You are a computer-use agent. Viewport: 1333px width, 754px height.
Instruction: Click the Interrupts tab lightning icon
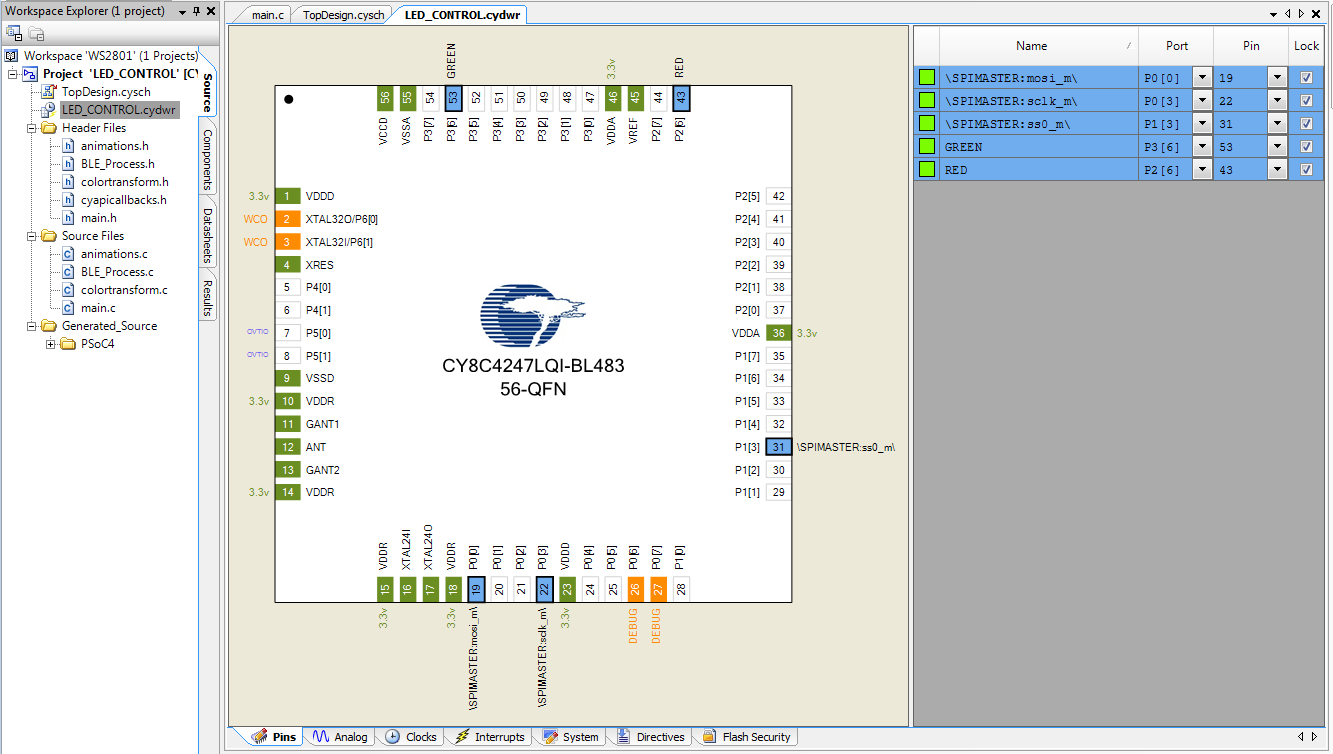tap(461, 737)
